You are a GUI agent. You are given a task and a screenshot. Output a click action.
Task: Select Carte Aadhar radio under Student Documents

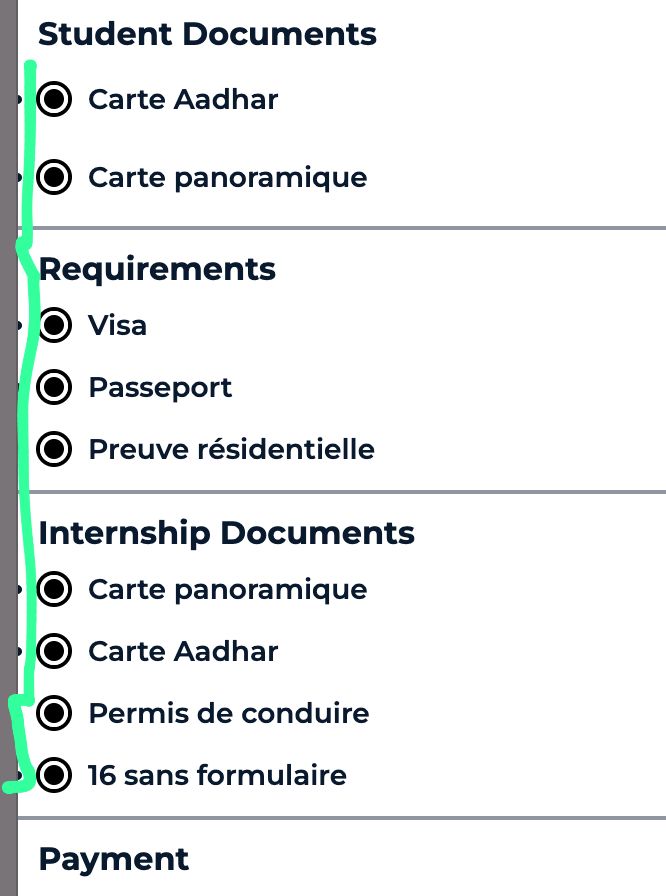[x=54, y=99]
